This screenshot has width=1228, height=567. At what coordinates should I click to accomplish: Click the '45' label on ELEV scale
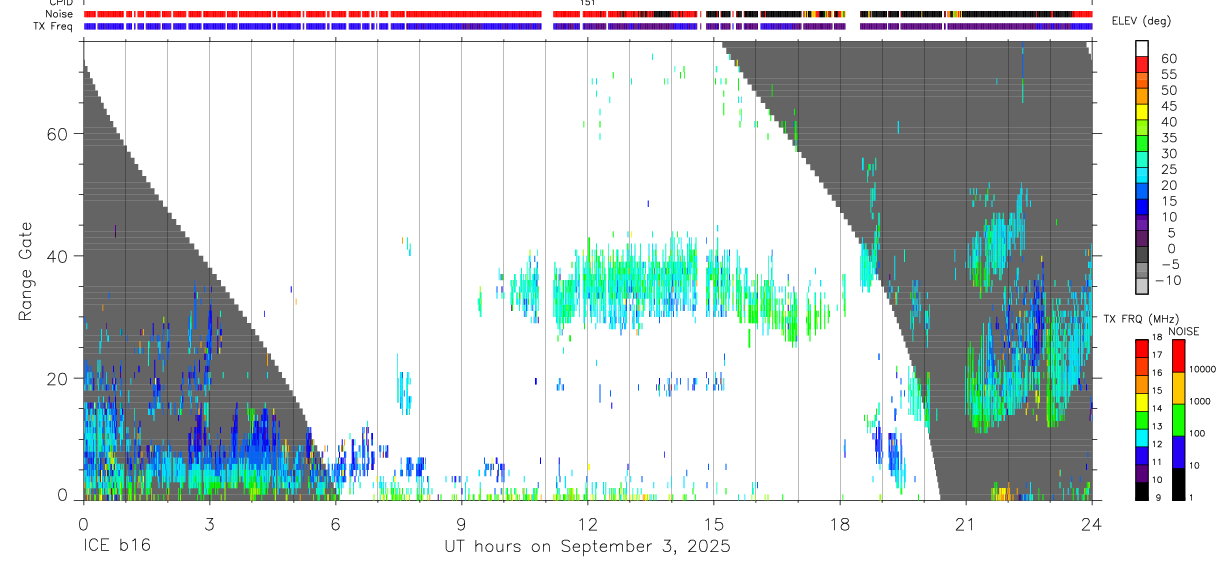pyautogui.click(x=1168, y=106)
